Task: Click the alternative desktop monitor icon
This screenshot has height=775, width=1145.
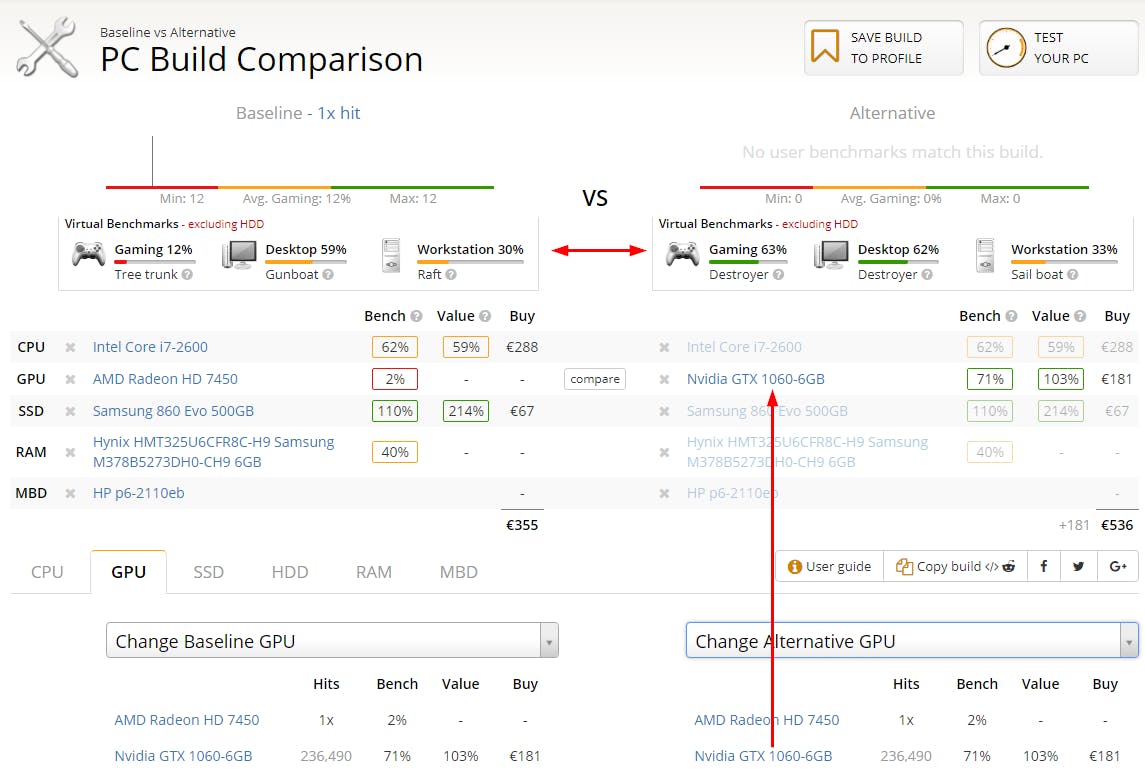Action: pyautogui.click(x=831, y=255)
